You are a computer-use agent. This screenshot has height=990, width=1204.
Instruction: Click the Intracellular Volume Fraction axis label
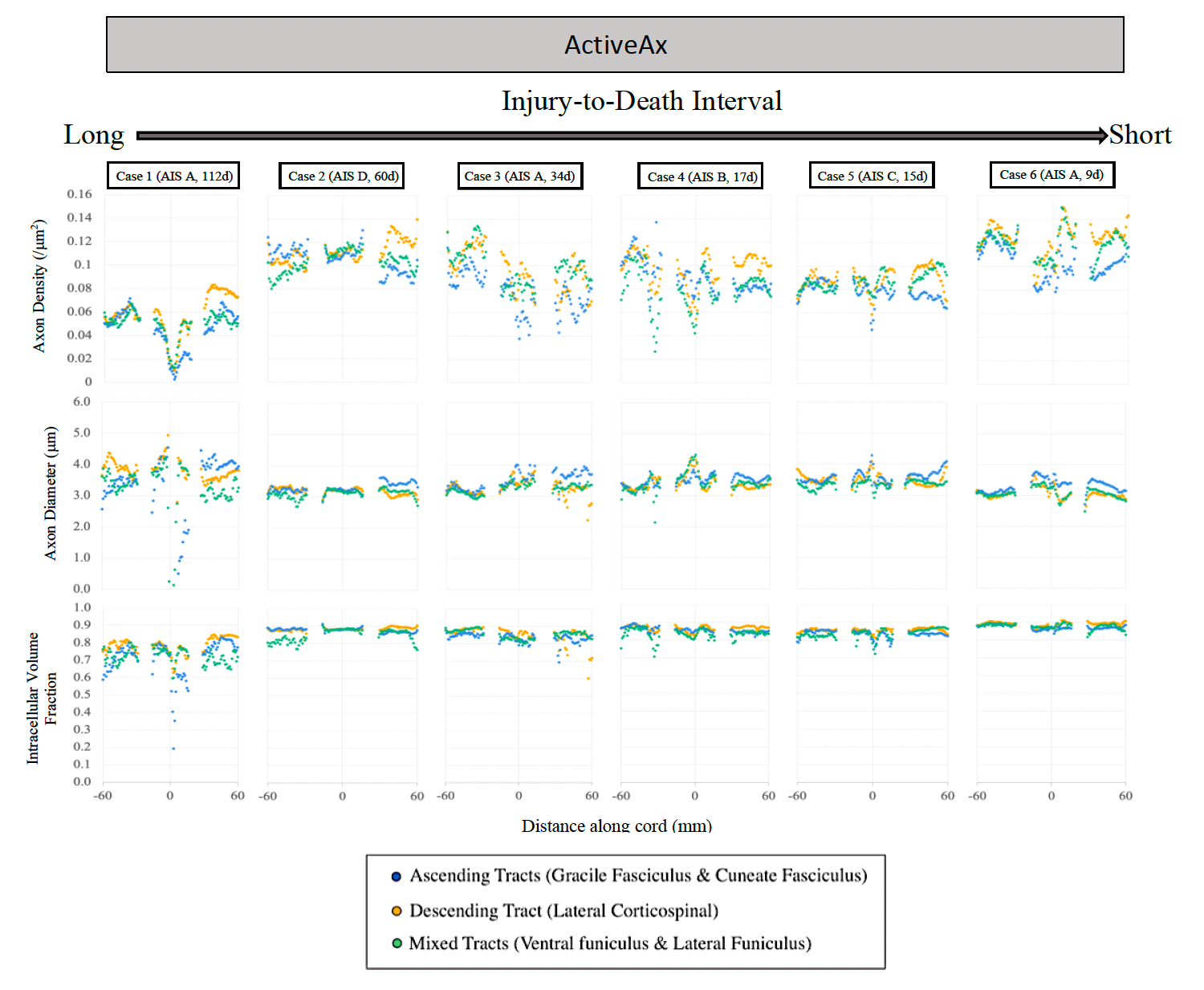click(41, 698)
